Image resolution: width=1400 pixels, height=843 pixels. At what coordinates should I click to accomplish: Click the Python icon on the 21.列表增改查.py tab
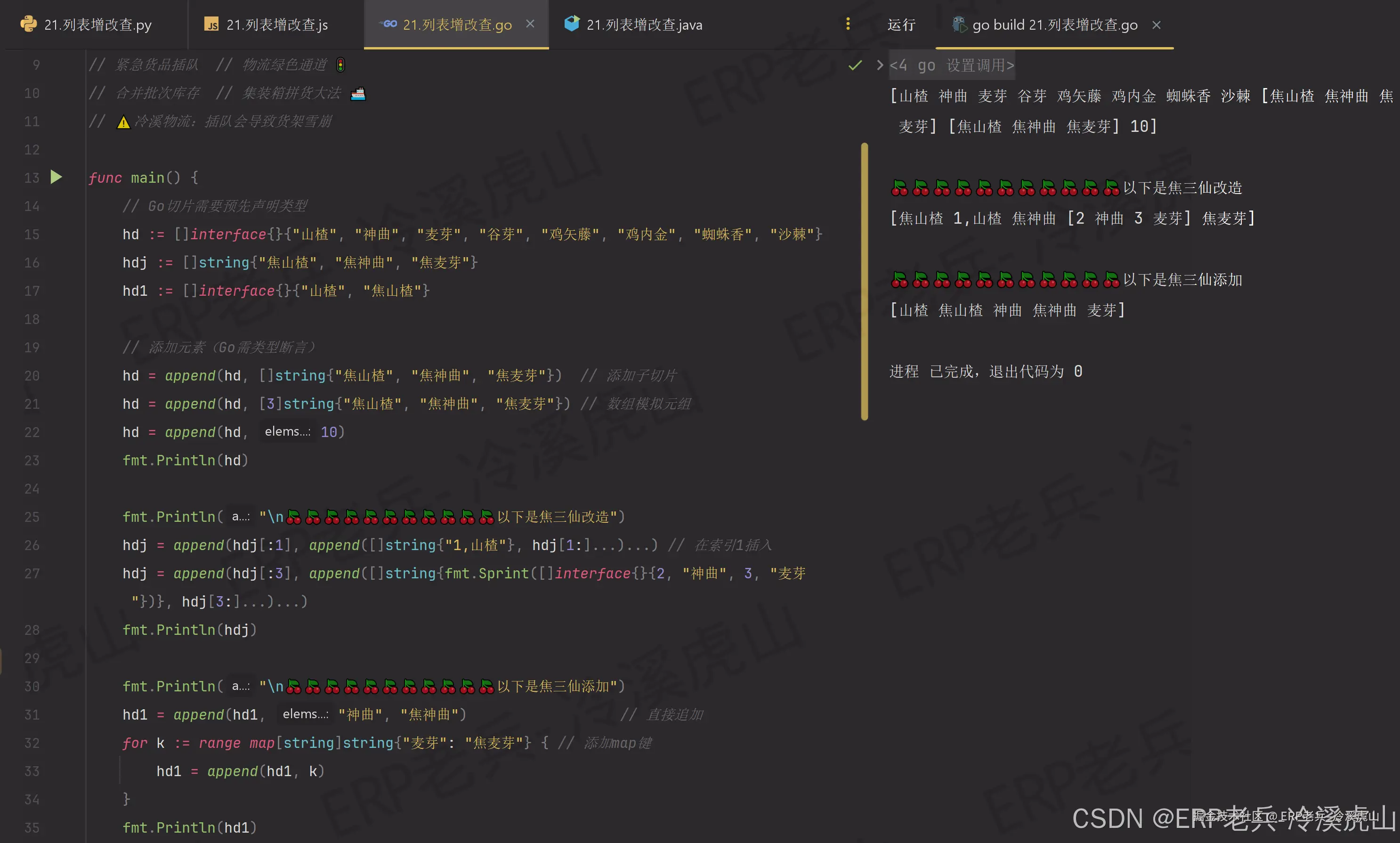(27, 24)
